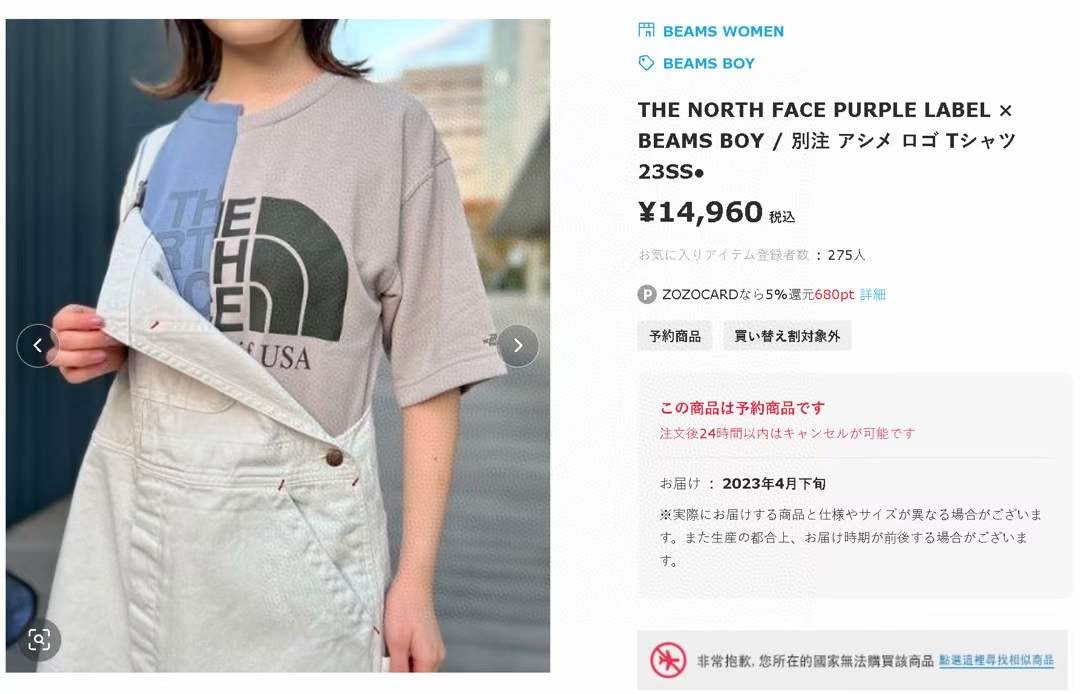1080x694 pixels.
Task: Click the previous image arrow on the photo
Action: (37, 346)
